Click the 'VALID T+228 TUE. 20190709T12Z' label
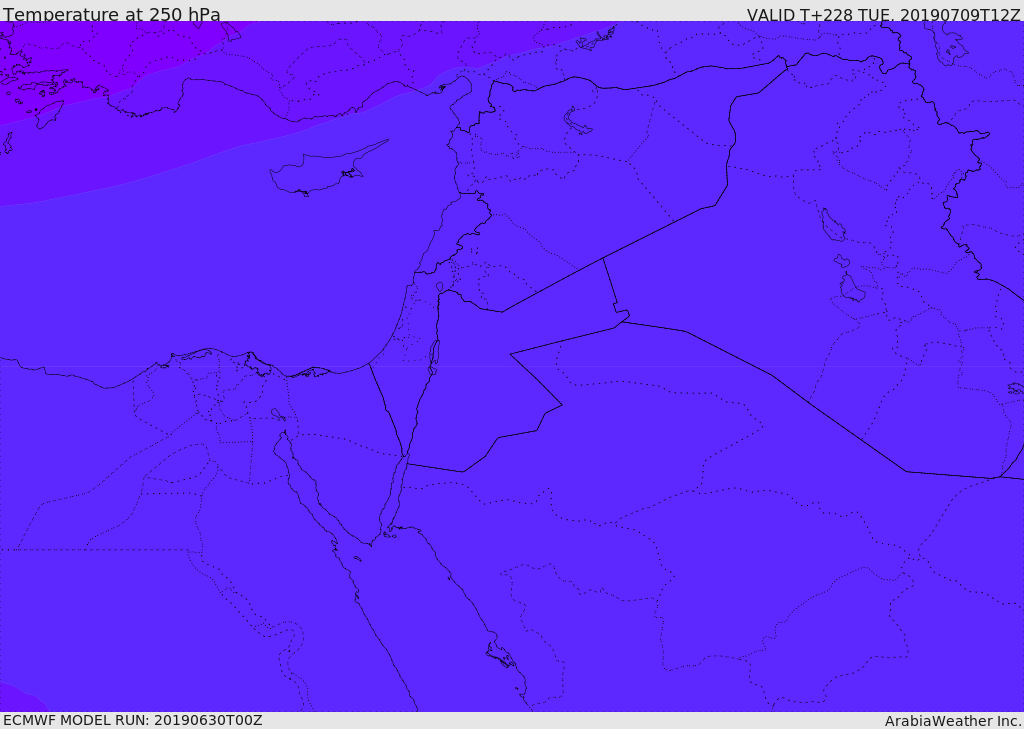 click(884, 14)
